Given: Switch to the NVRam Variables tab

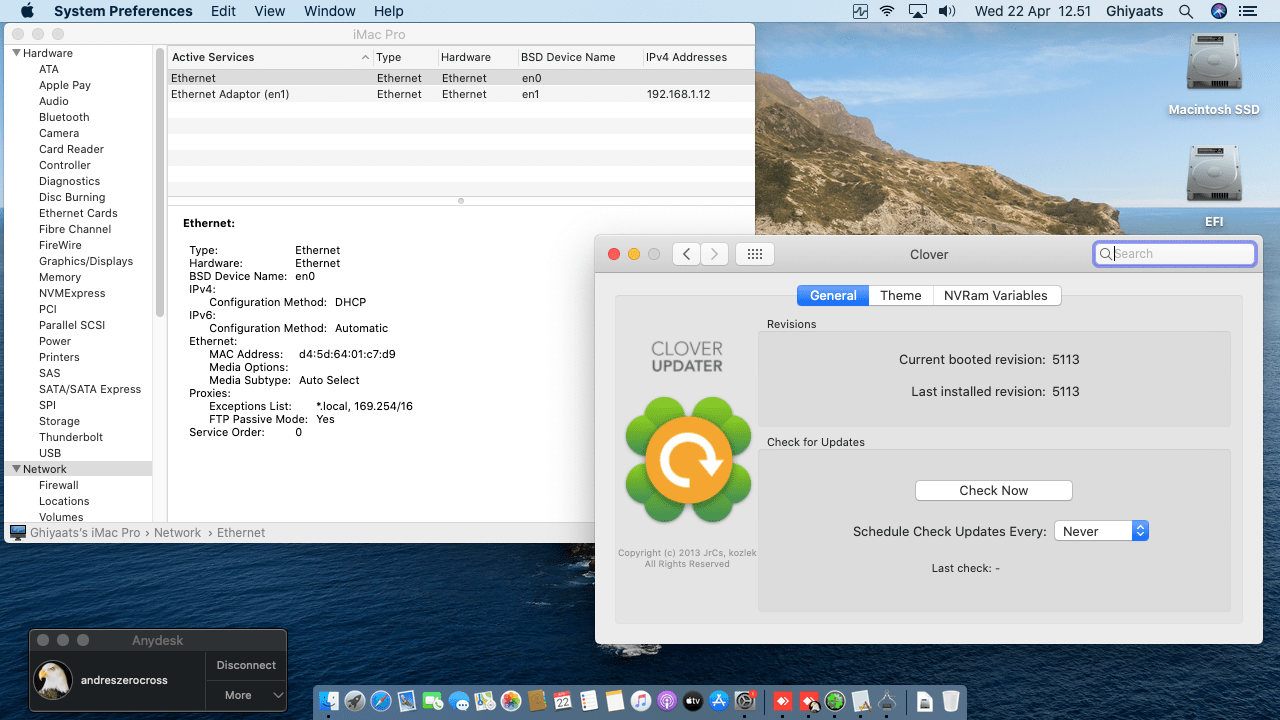Looking at the screenshot, I should point(996,295).
